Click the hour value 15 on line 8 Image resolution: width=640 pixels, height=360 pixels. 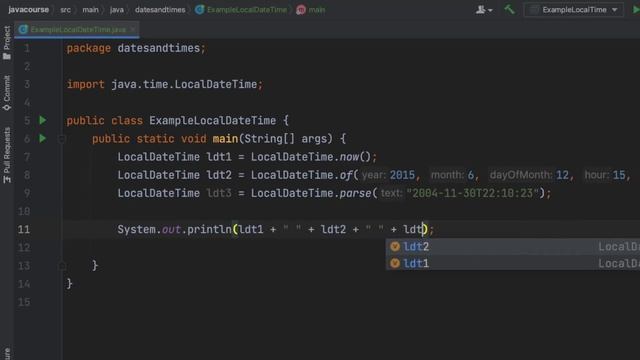coord(619,175)
